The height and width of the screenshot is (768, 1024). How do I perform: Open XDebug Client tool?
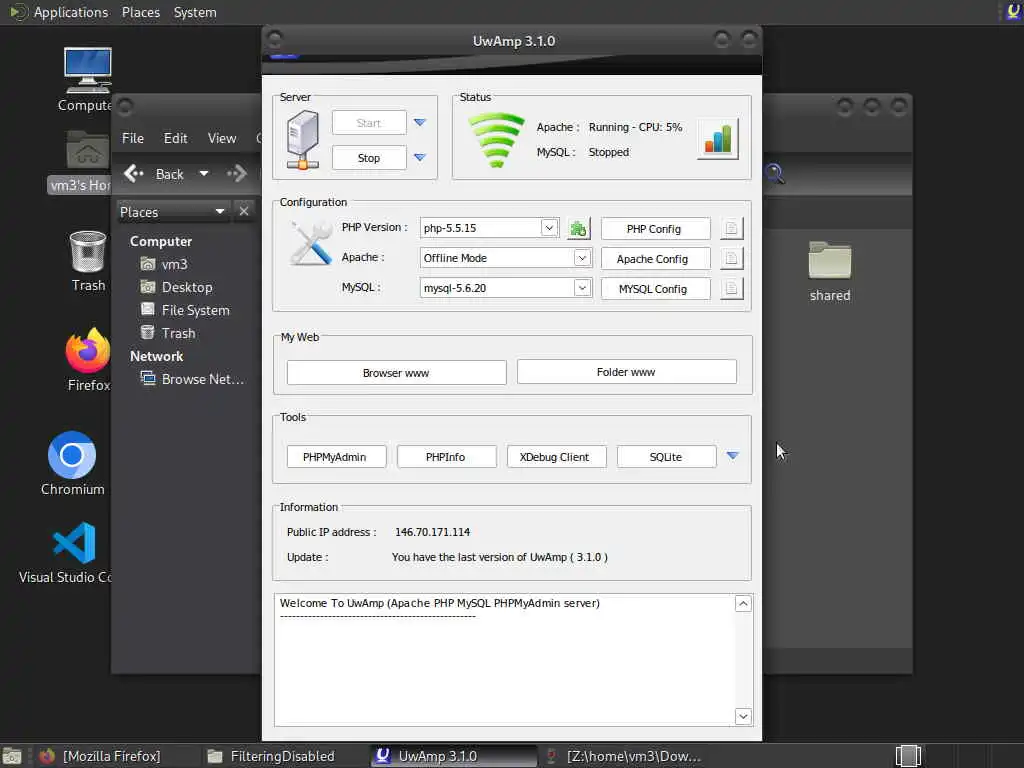(x=556, y=456)
